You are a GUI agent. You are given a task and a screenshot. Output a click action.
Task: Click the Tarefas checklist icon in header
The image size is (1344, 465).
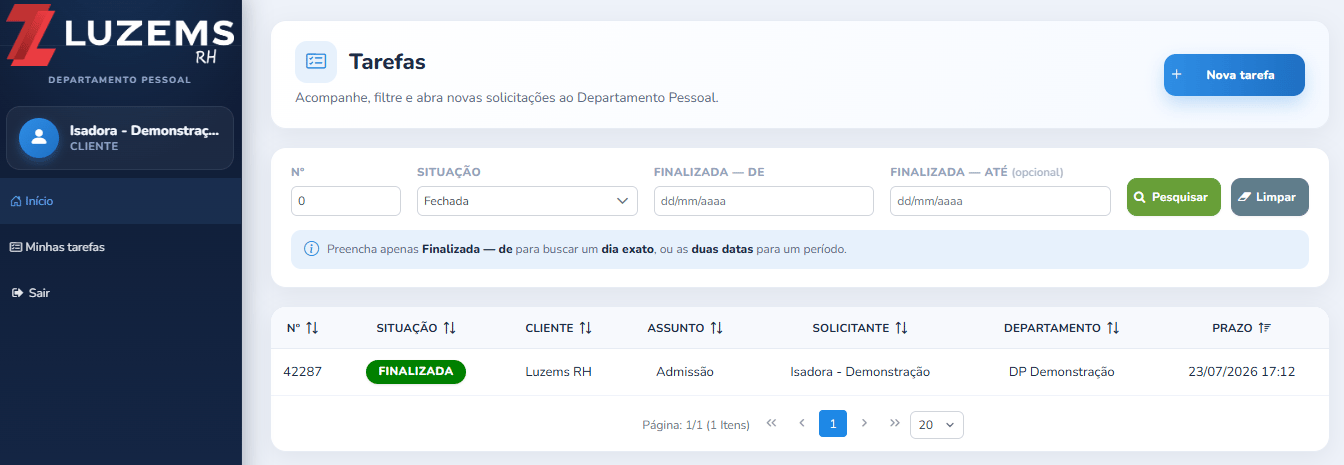316,62
